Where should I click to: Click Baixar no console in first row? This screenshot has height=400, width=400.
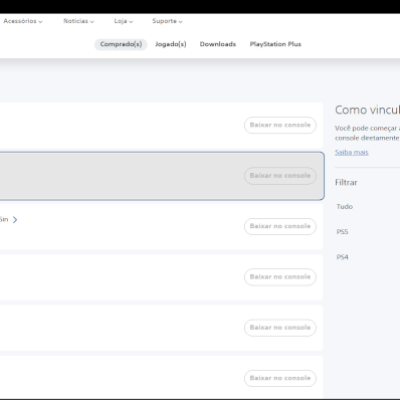coord(280,125)
